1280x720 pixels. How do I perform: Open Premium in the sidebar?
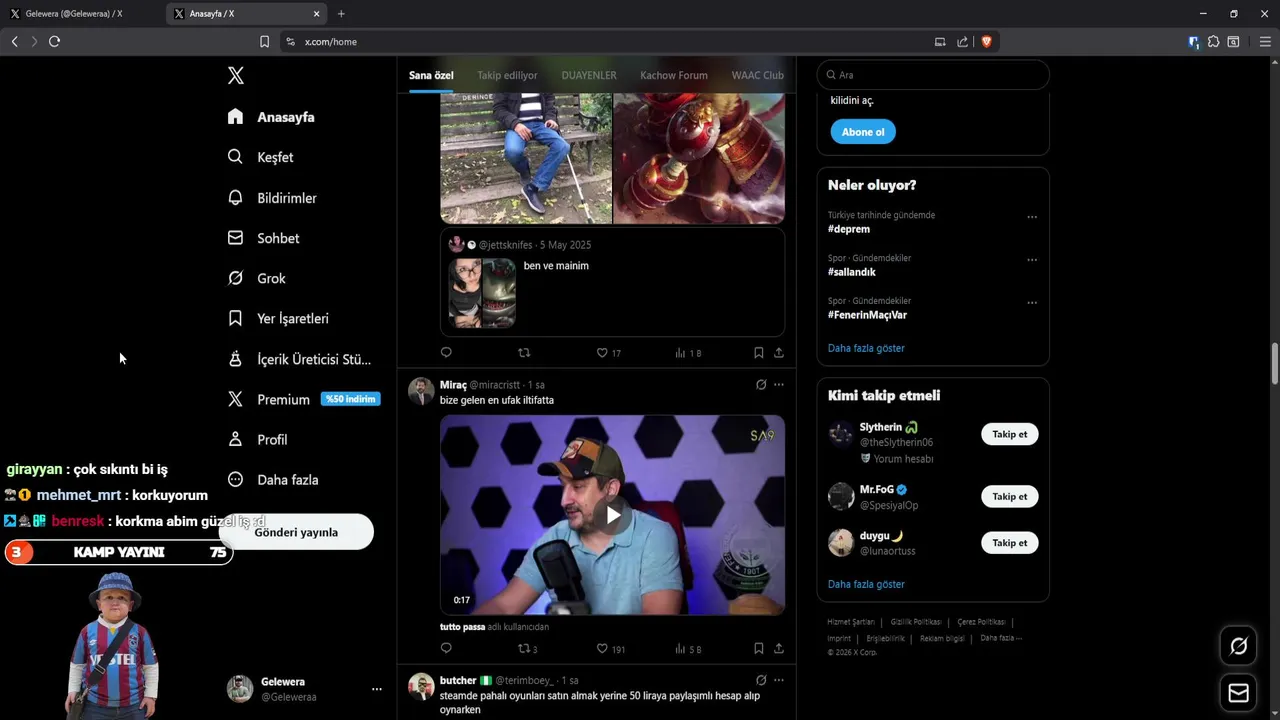(268, 399)
